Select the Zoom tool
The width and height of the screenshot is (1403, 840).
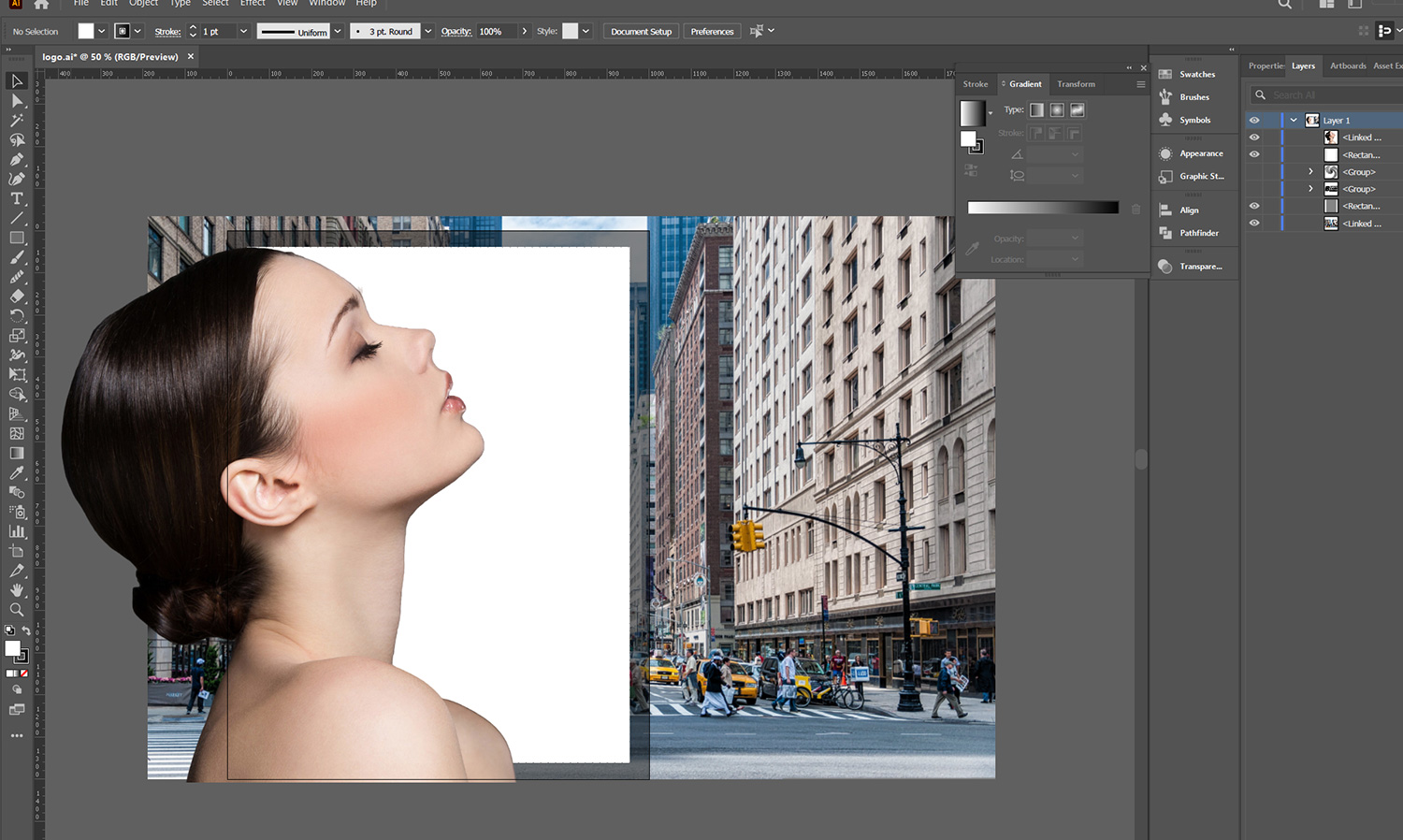point(17,610)
